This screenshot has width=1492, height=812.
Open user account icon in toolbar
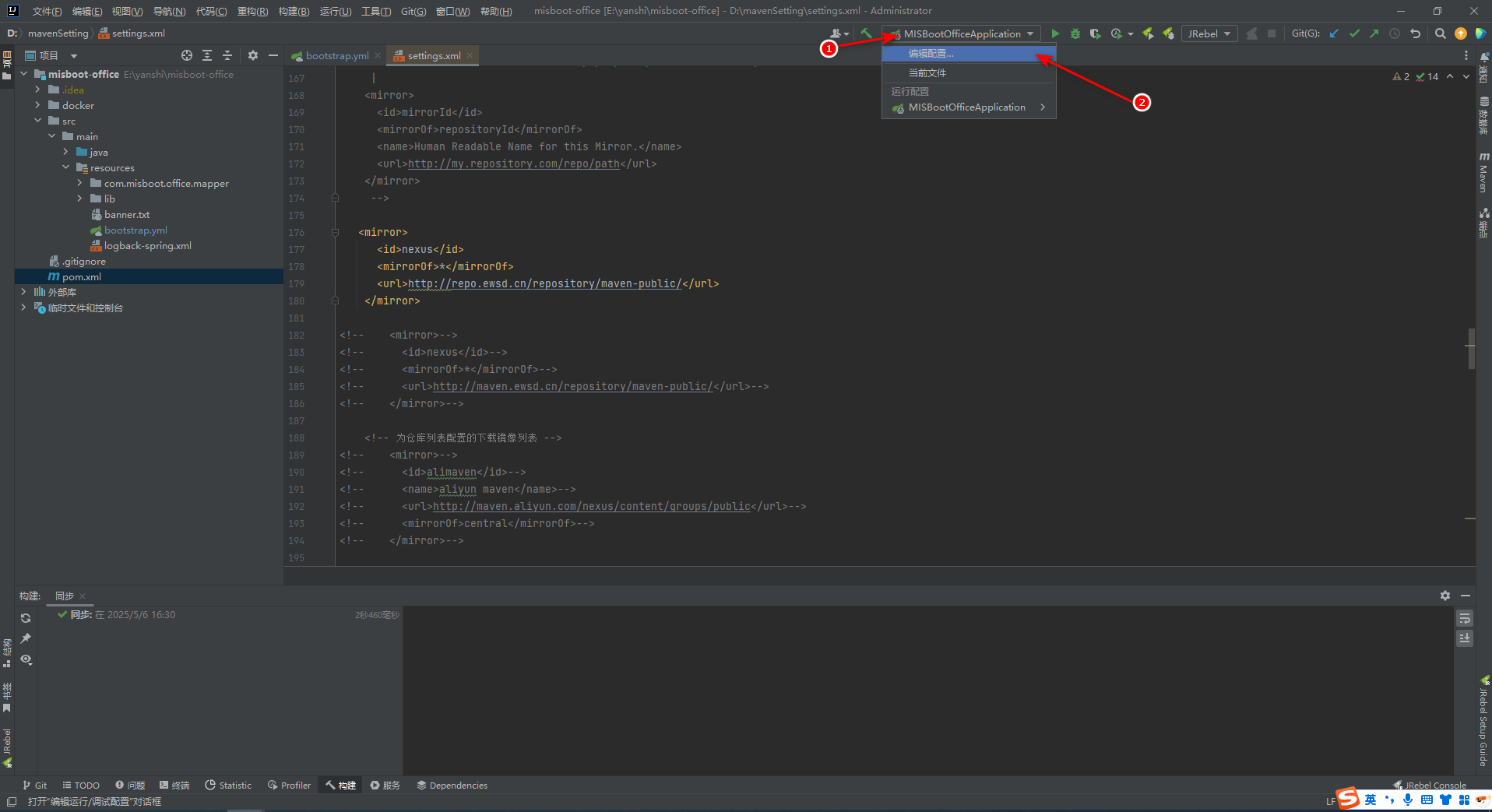839,33
